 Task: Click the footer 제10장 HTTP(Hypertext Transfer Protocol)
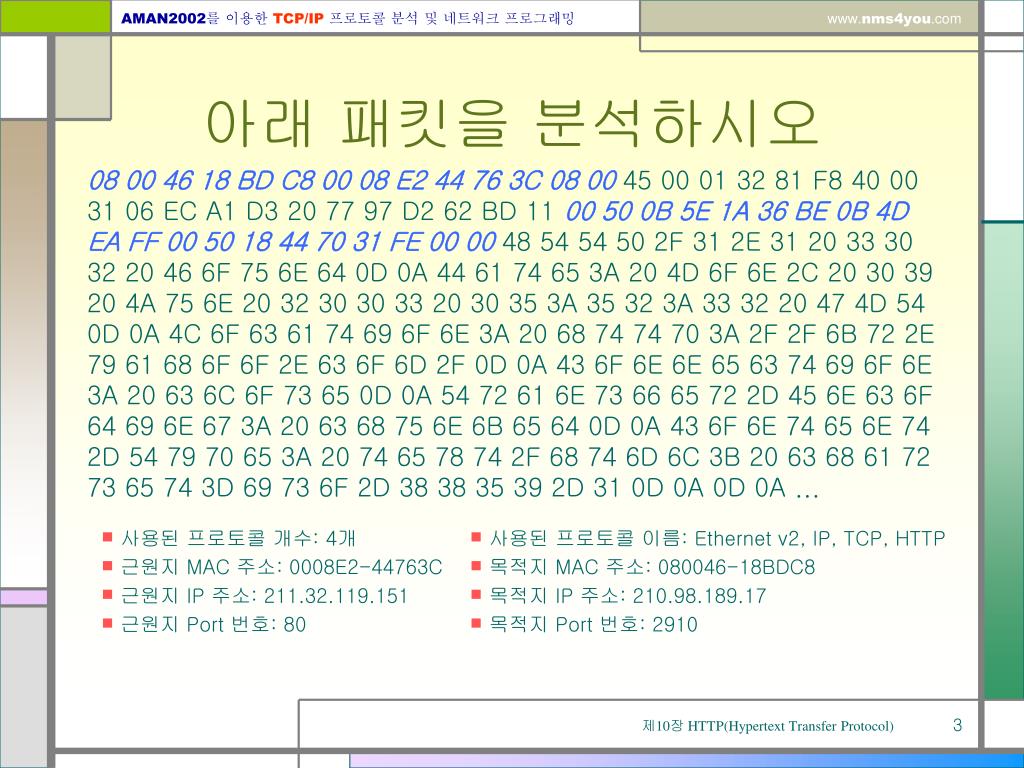pyautogui.click(x=768, y=726)
